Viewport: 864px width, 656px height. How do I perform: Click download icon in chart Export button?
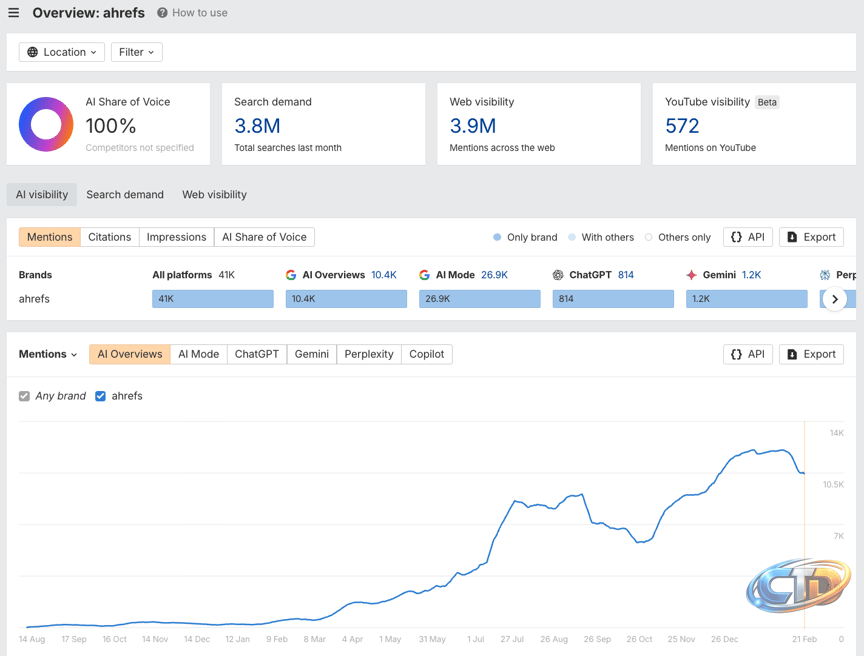(792, 354)
